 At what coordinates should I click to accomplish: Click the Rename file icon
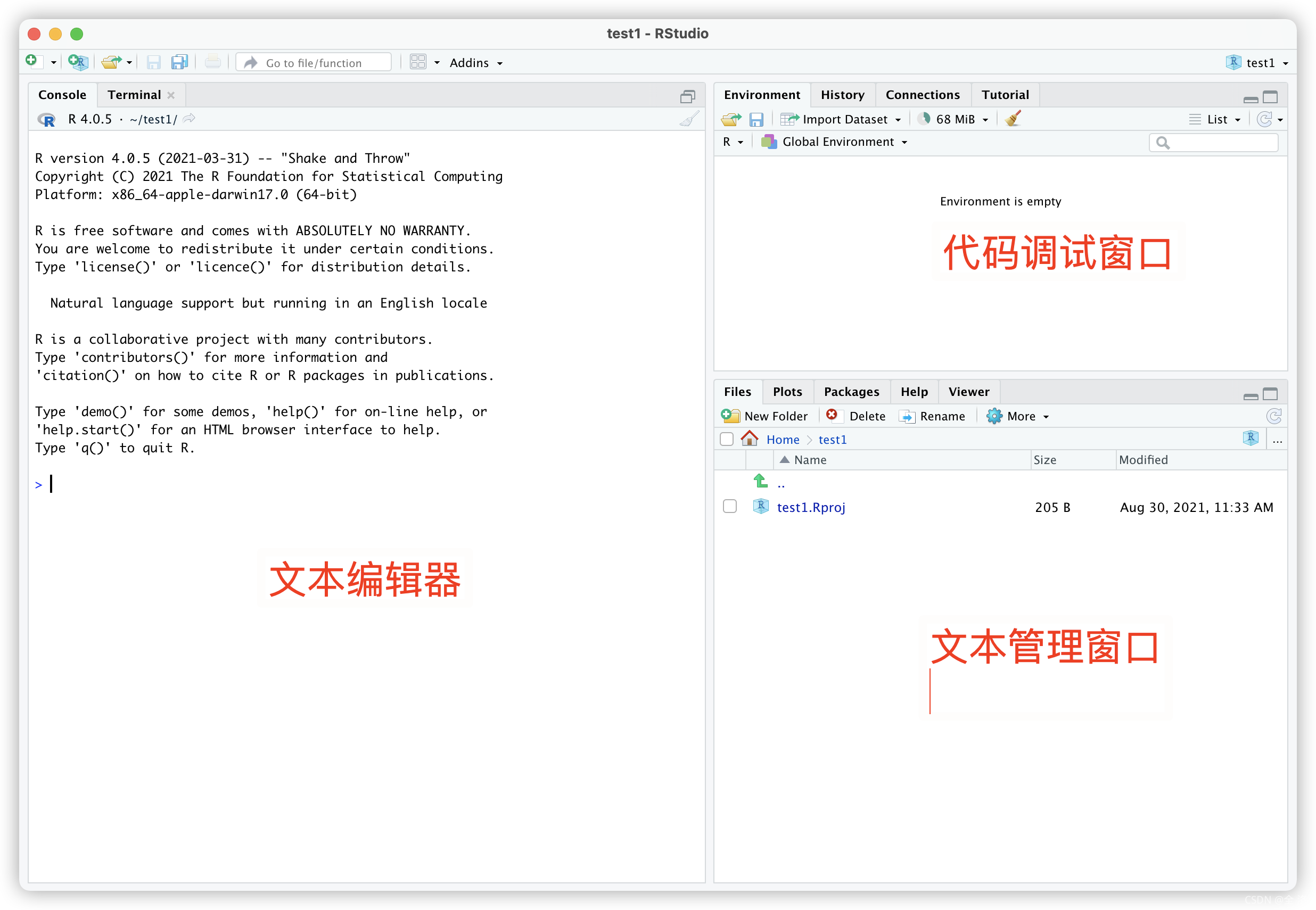click(904, 416)
